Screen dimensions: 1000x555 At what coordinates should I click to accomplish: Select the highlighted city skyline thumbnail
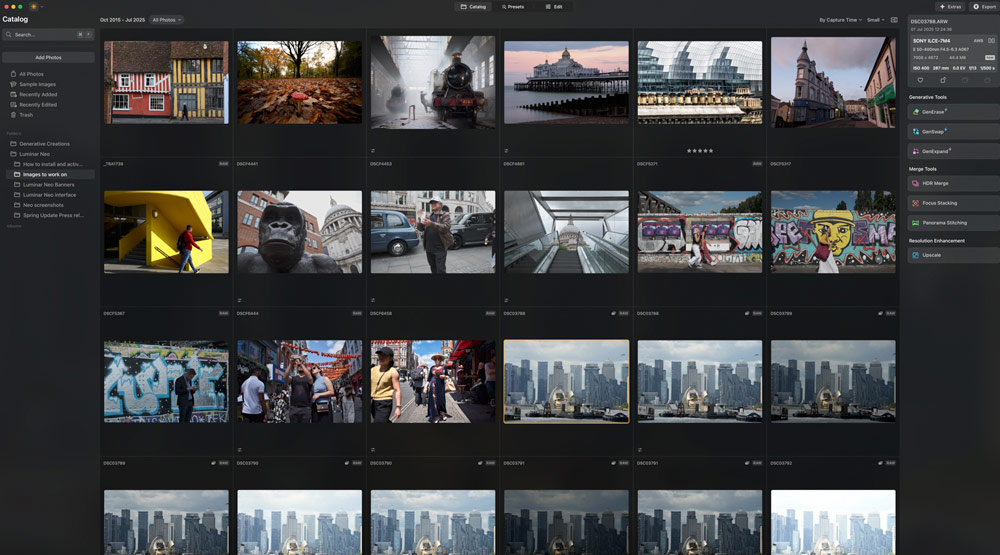(566, 381)
